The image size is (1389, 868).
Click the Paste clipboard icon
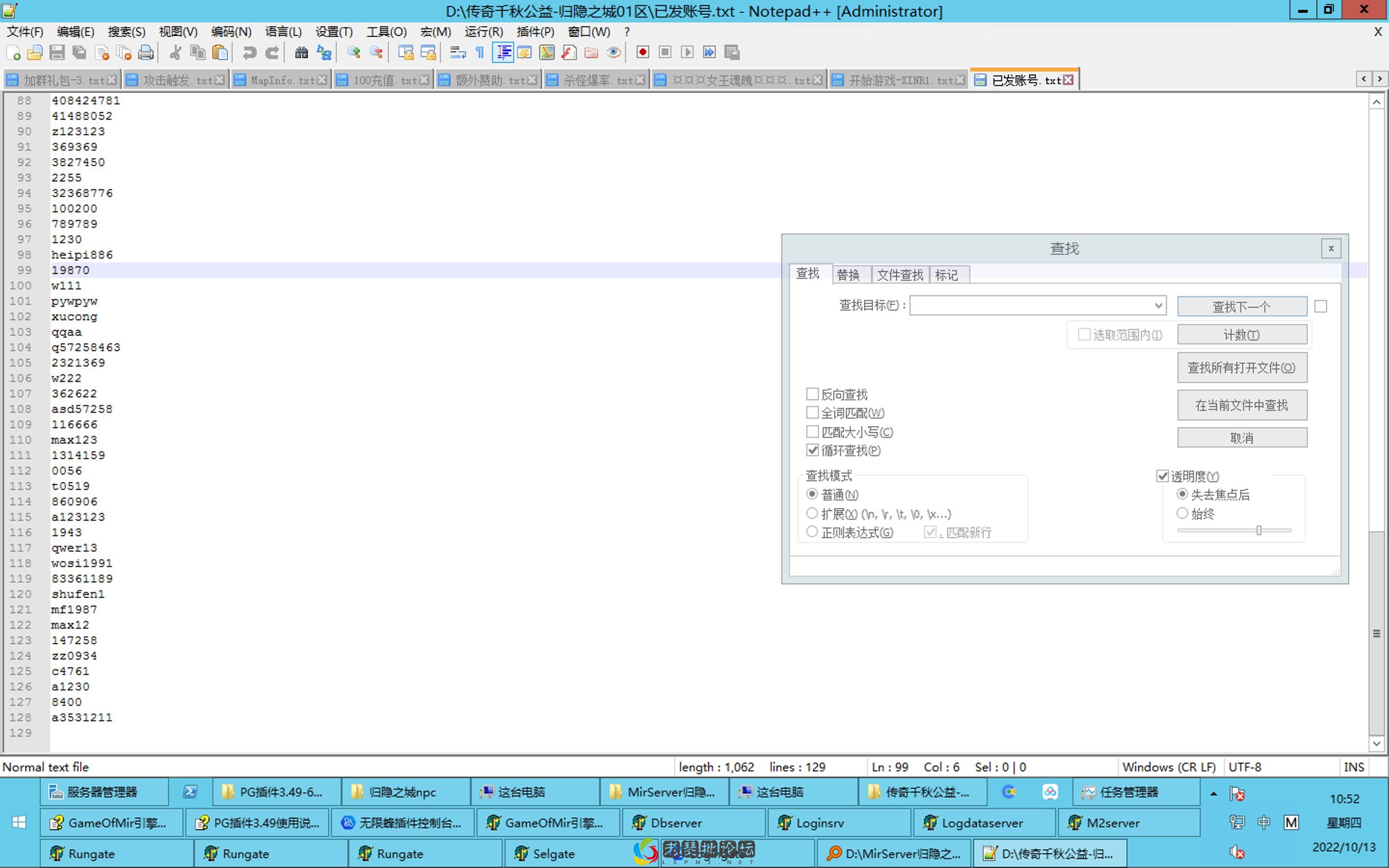click(220, 53)
